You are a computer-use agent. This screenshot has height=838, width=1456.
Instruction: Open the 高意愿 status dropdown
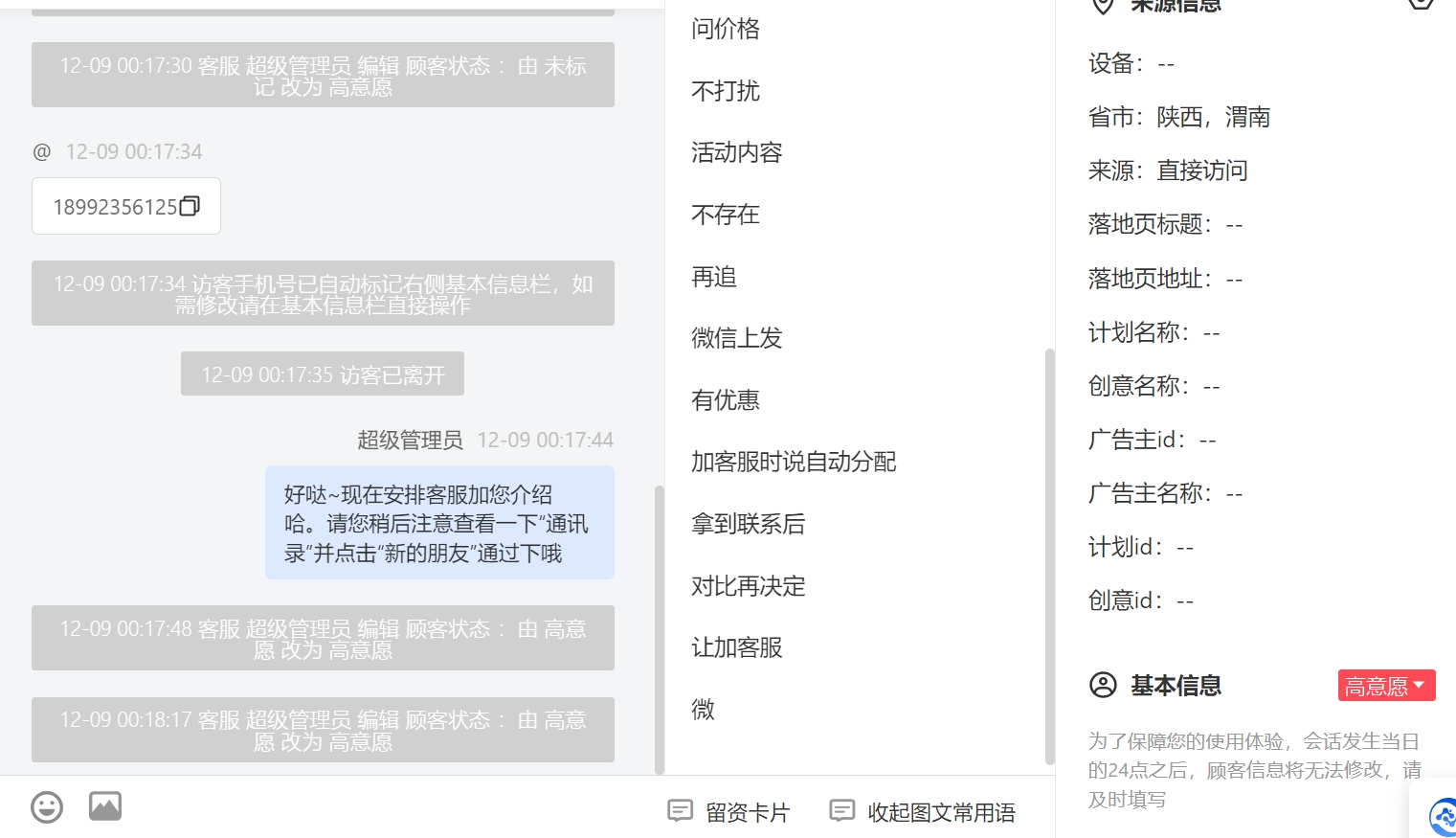click(x=1386, y=686)
